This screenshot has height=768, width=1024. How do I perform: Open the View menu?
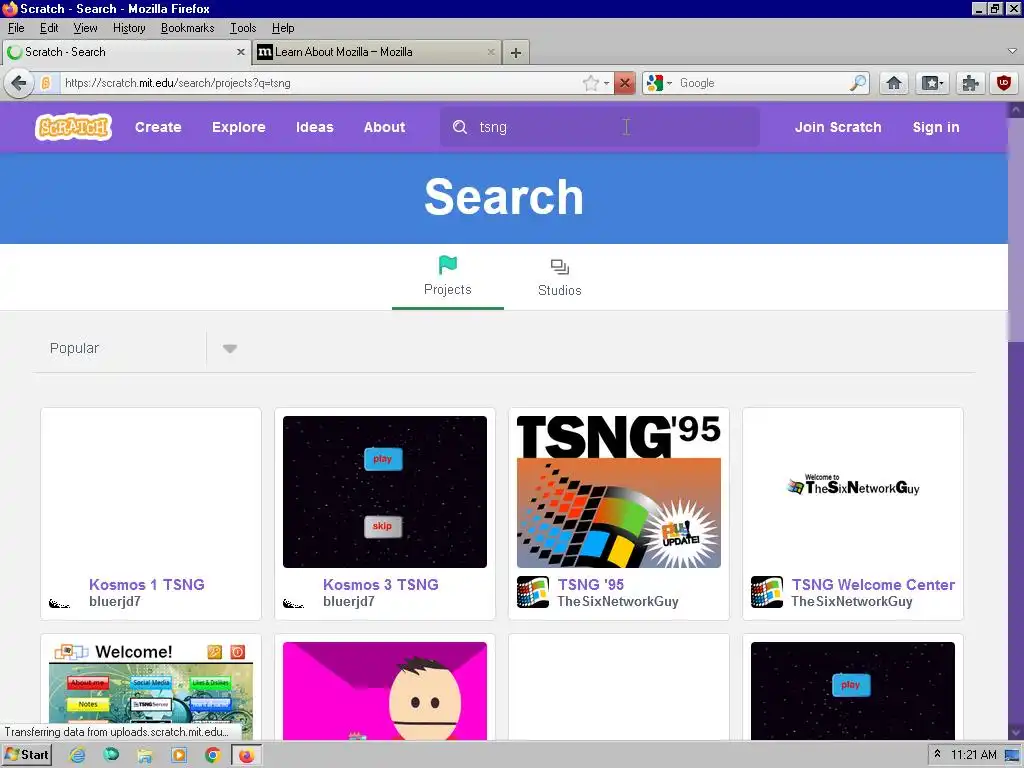coord(85,28)
